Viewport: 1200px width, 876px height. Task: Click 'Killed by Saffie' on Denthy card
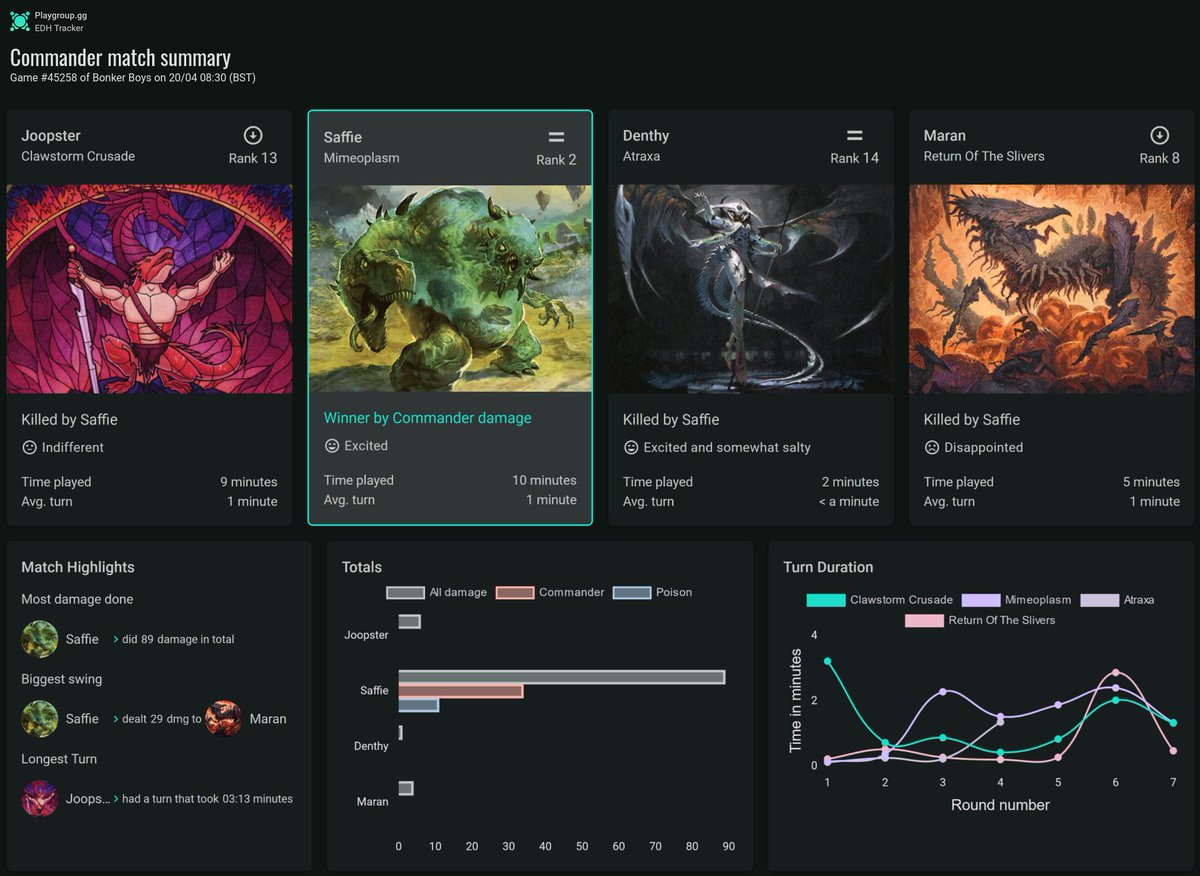click(671, 420)
